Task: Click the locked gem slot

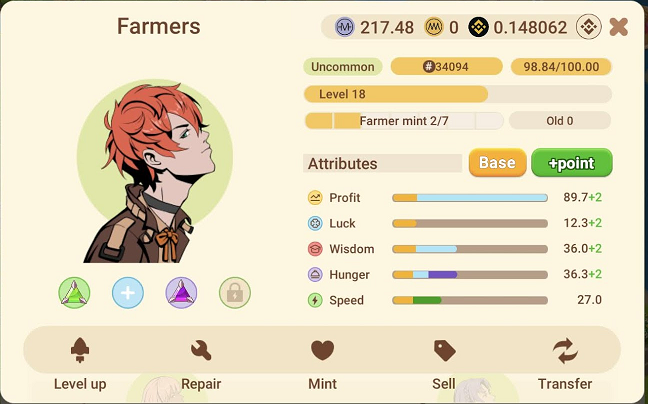Action: pos(235,293)
